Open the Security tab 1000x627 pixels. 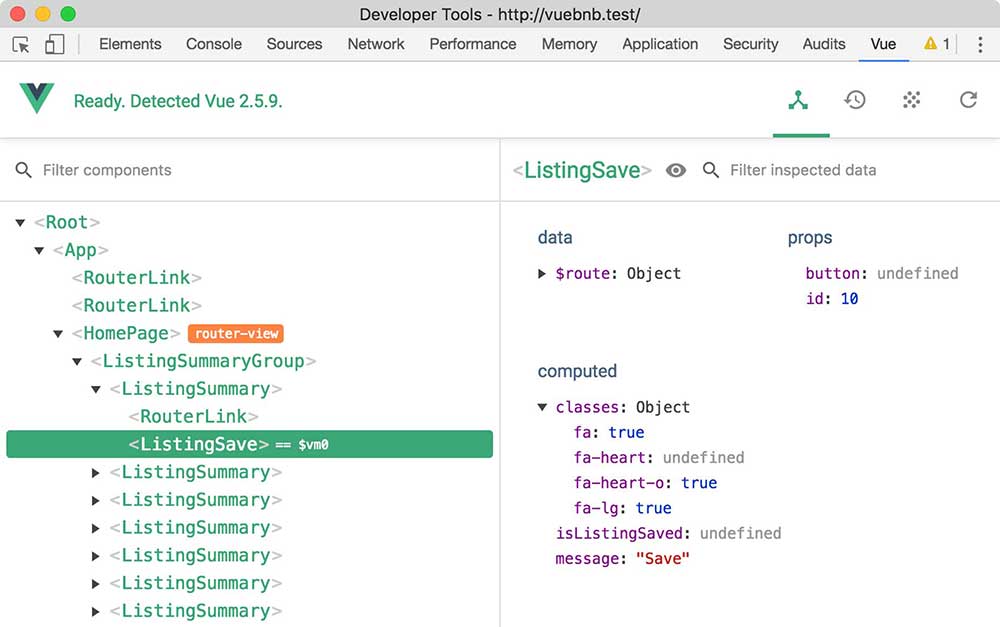(751, 44)
